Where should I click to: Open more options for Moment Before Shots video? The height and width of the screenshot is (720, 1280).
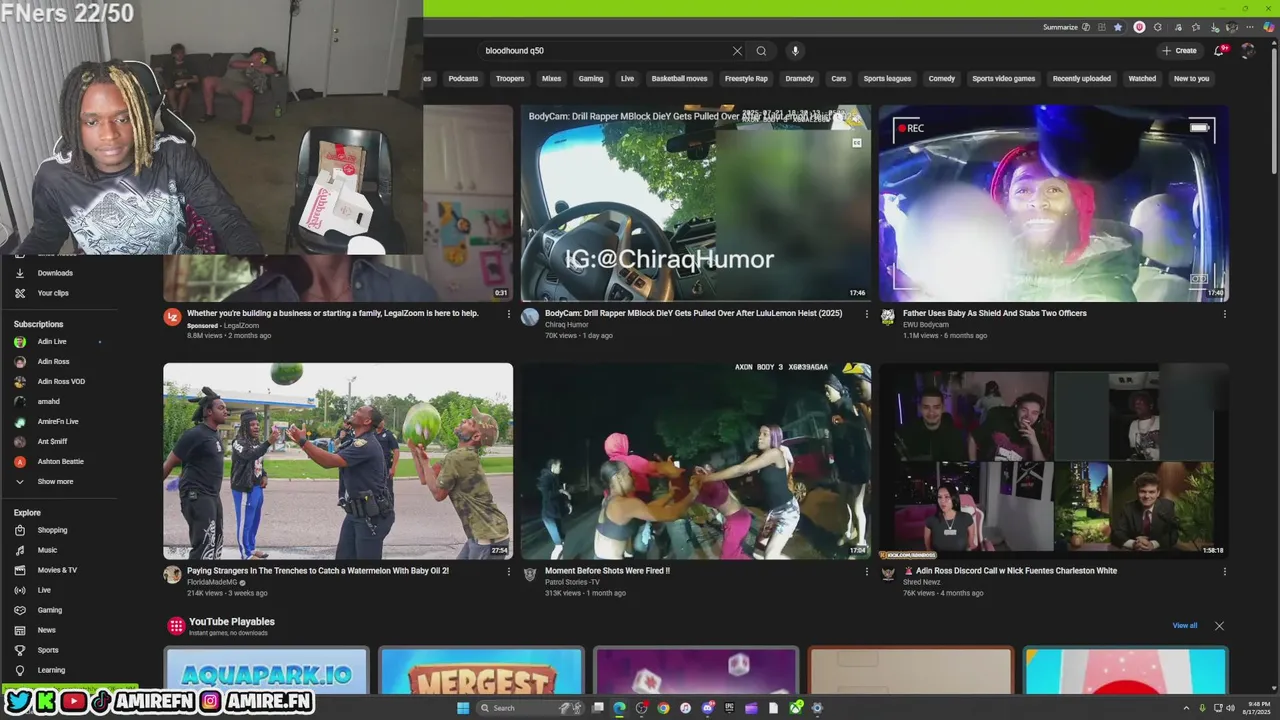point(867,572)
